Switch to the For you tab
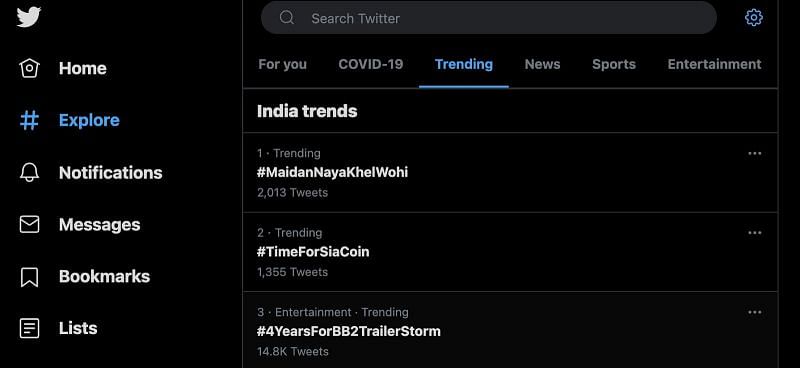800x368 pixels. click(283, 64)
